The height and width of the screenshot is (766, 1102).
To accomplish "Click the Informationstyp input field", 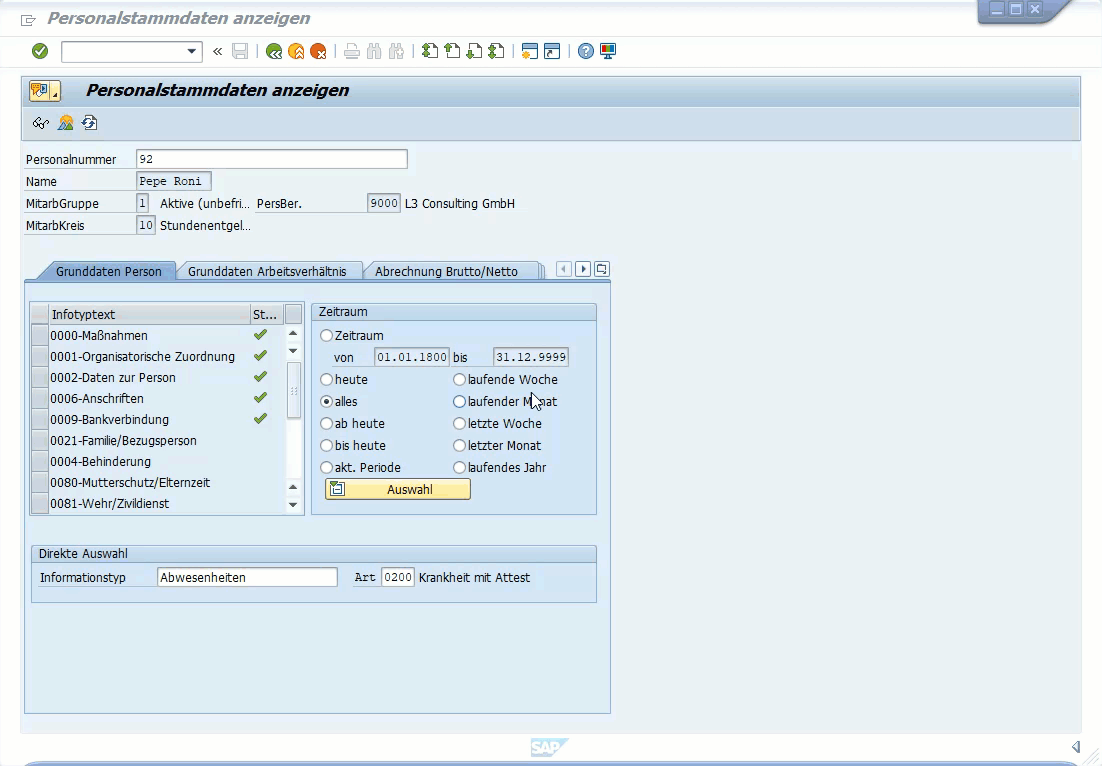I will [x=247, y=577].
